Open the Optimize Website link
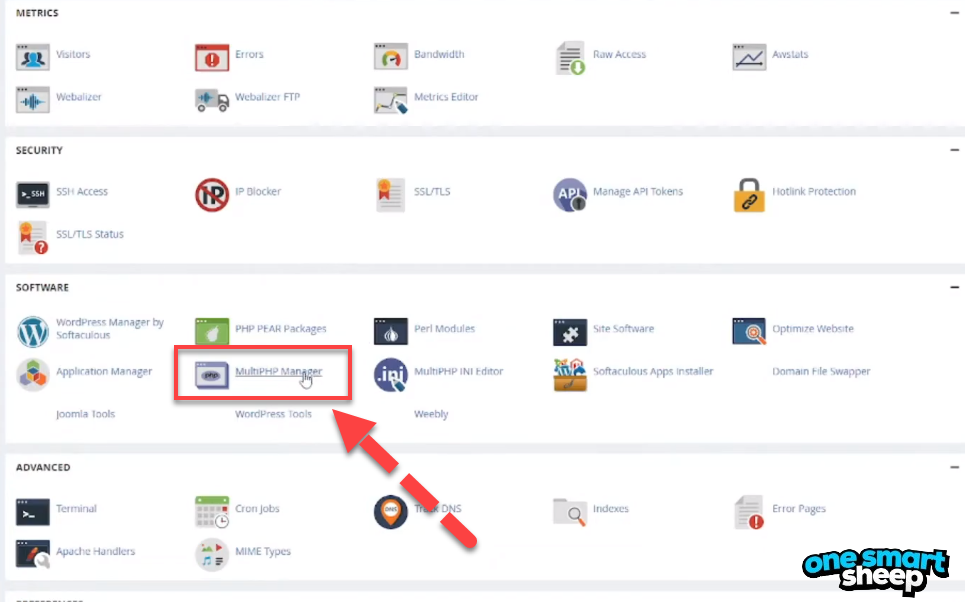The image size is (965, 602). [813, 329]
